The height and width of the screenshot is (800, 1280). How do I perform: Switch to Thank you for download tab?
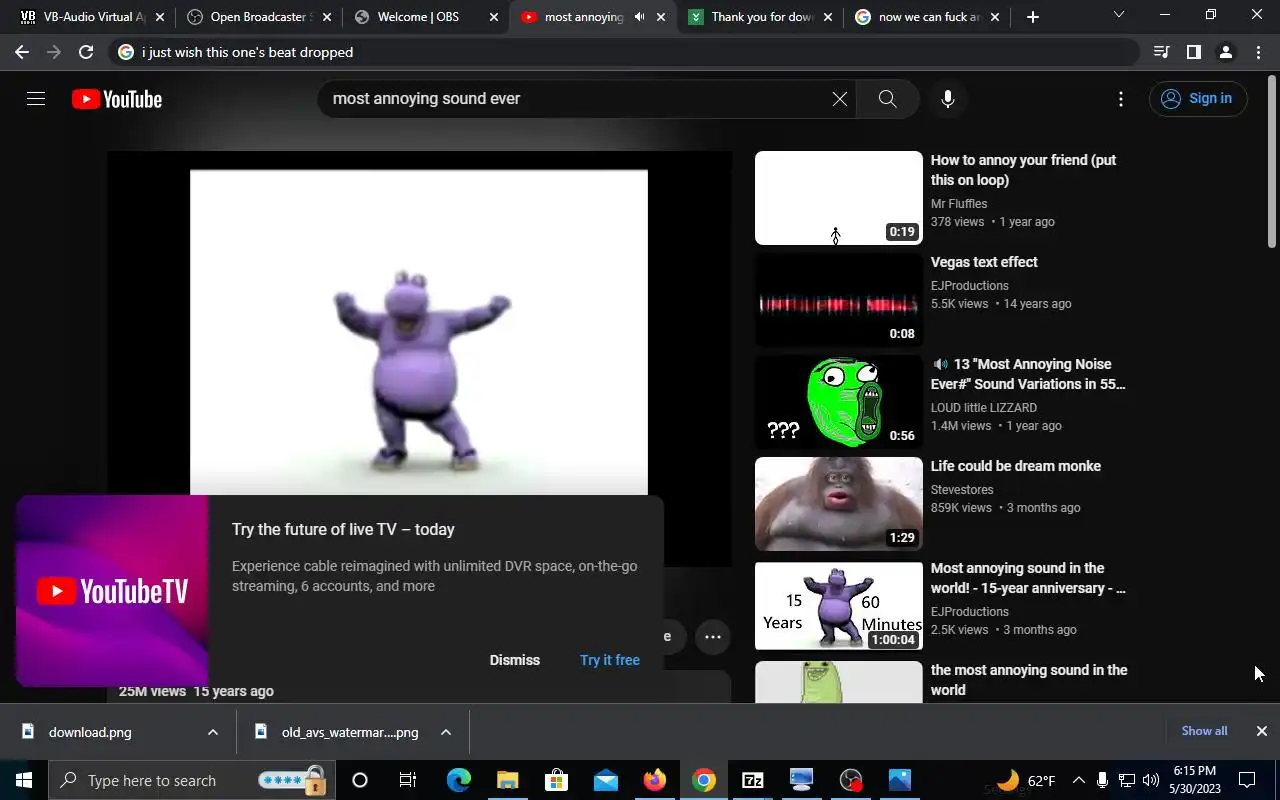[x=760, y=17]
